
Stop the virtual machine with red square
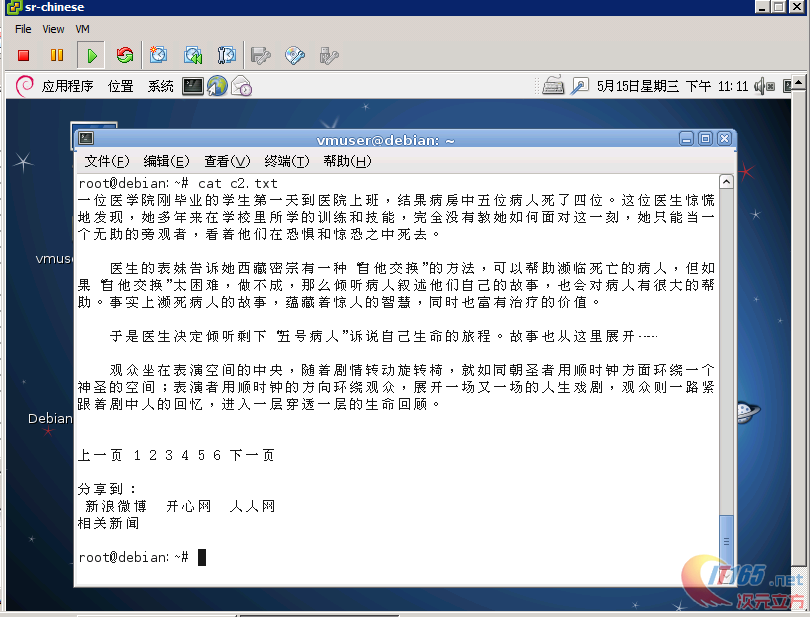[x=23, y=55]
